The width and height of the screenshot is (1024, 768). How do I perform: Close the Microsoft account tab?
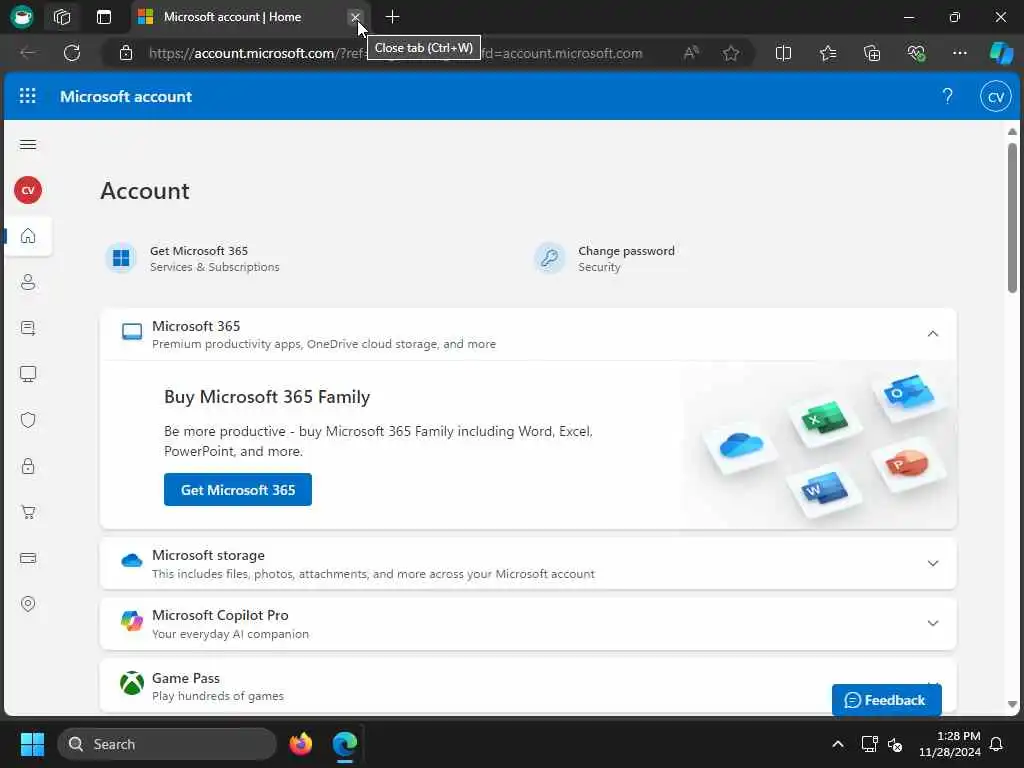click(x=355, y=17)
